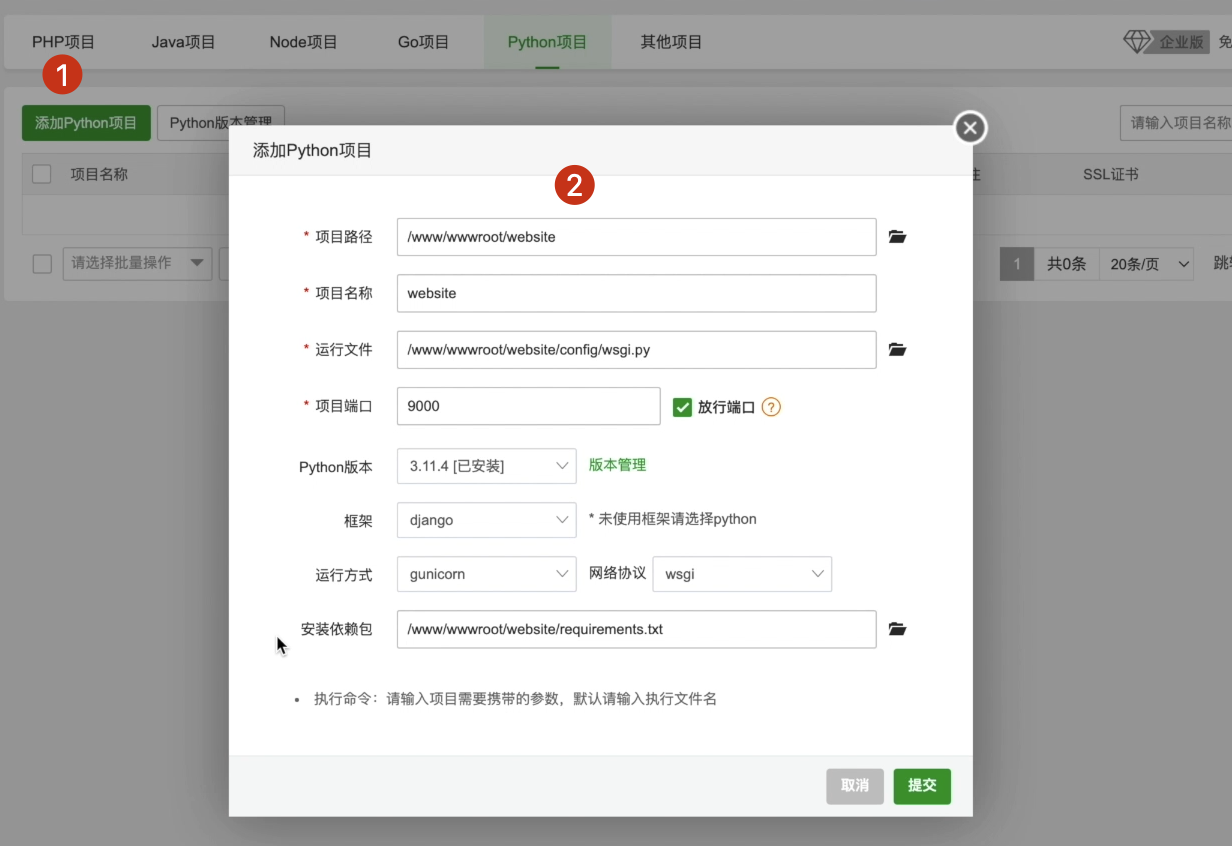Click page number 1 in pagination

1017,264
